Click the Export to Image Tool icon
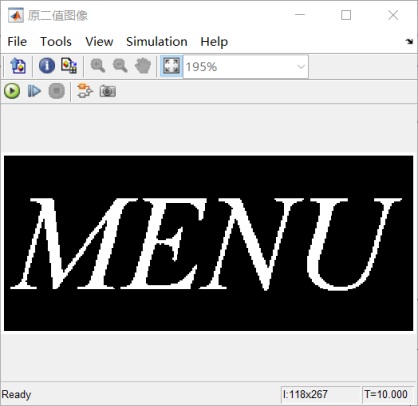Viewport: 418px width, 406px height. [18, 66]
